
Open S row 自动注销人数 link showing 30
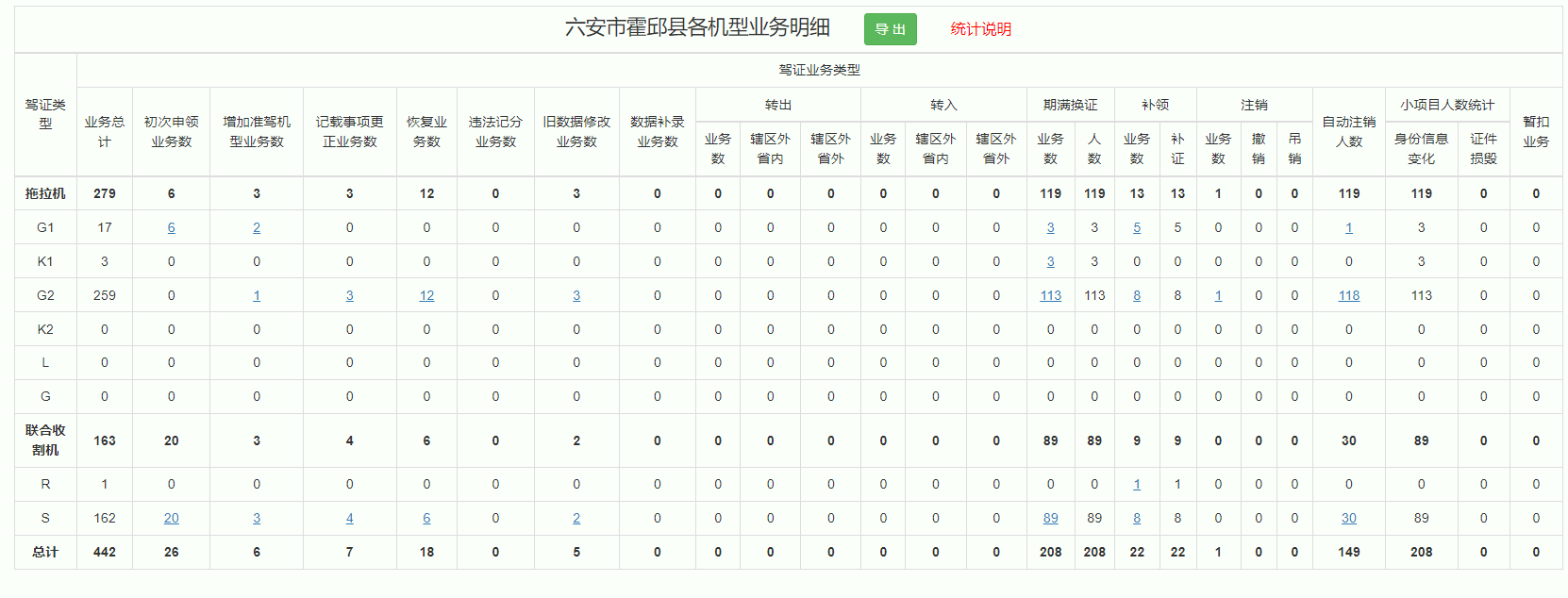[1348, 518]
